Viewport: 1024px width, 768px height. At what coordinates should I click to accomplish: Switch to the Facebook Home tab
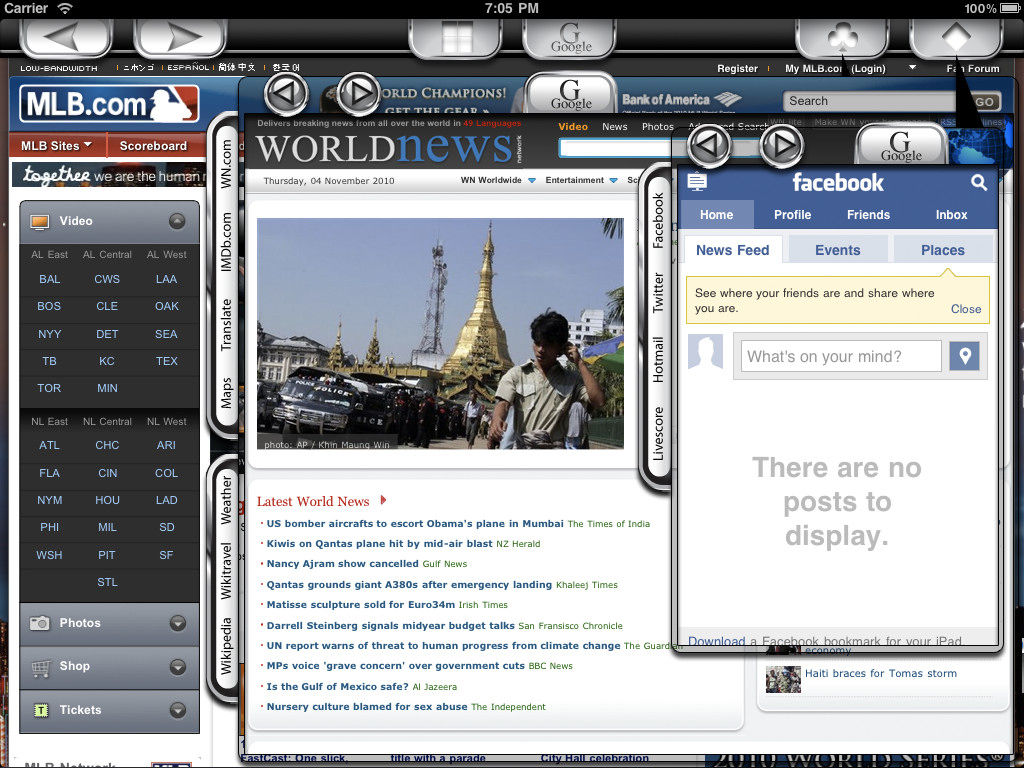[x=716, y=215]
